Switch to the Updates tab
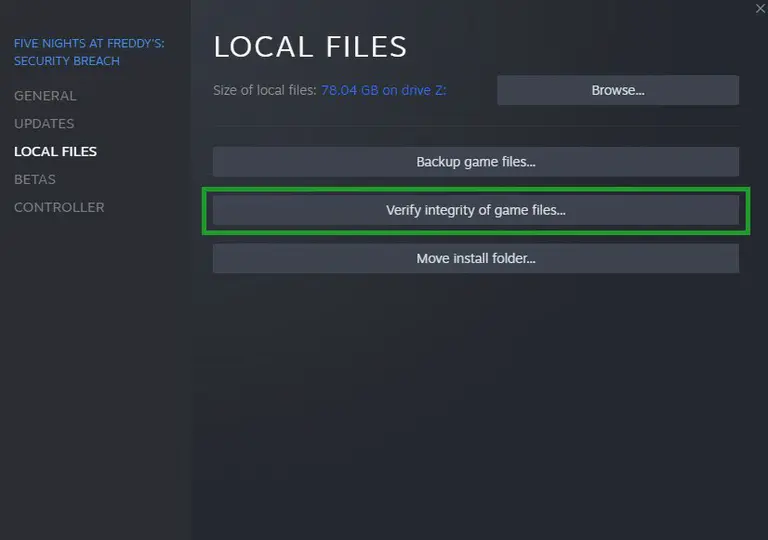768x540 pixels. (44, 124)
